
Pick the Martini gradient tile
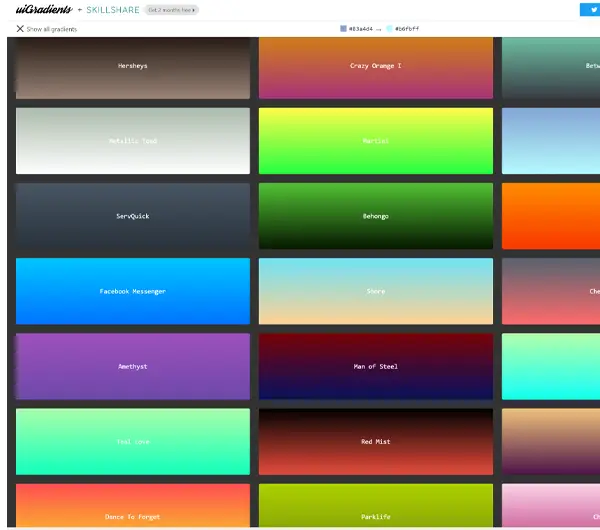(x=375, y=141)
